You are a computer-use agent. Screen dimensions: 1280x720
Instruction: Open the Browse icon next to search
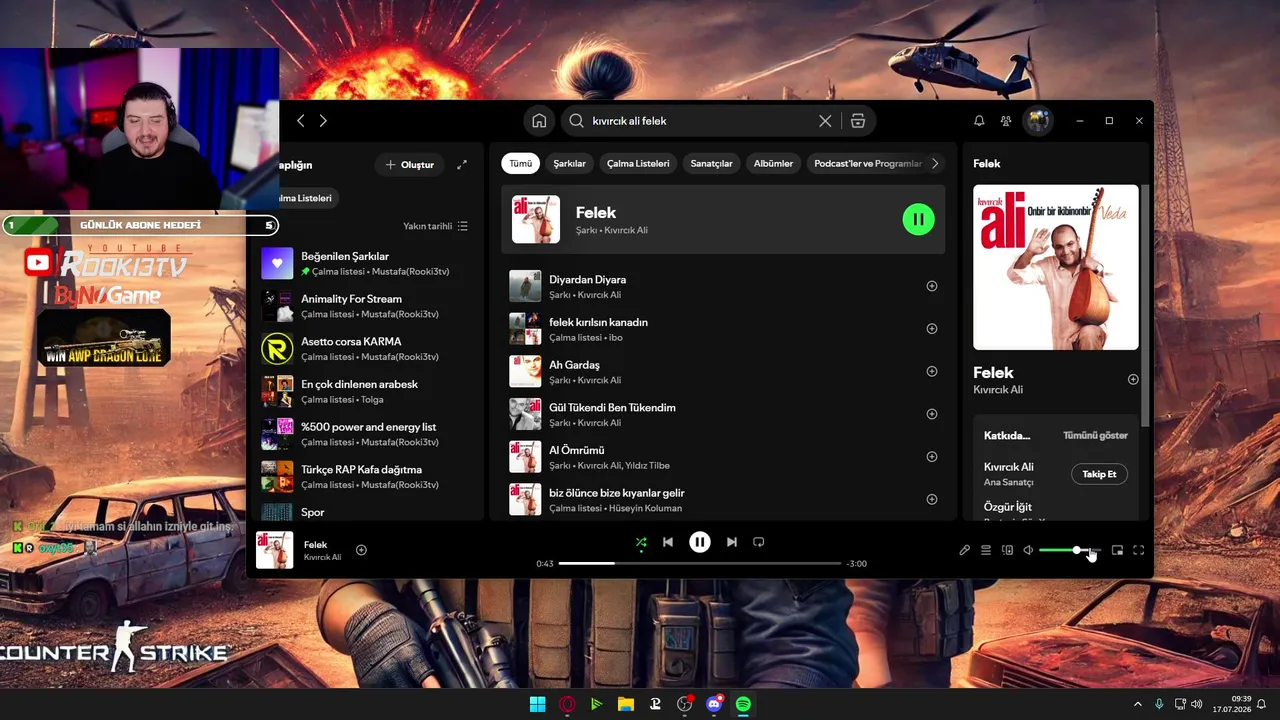click(858, 121)
